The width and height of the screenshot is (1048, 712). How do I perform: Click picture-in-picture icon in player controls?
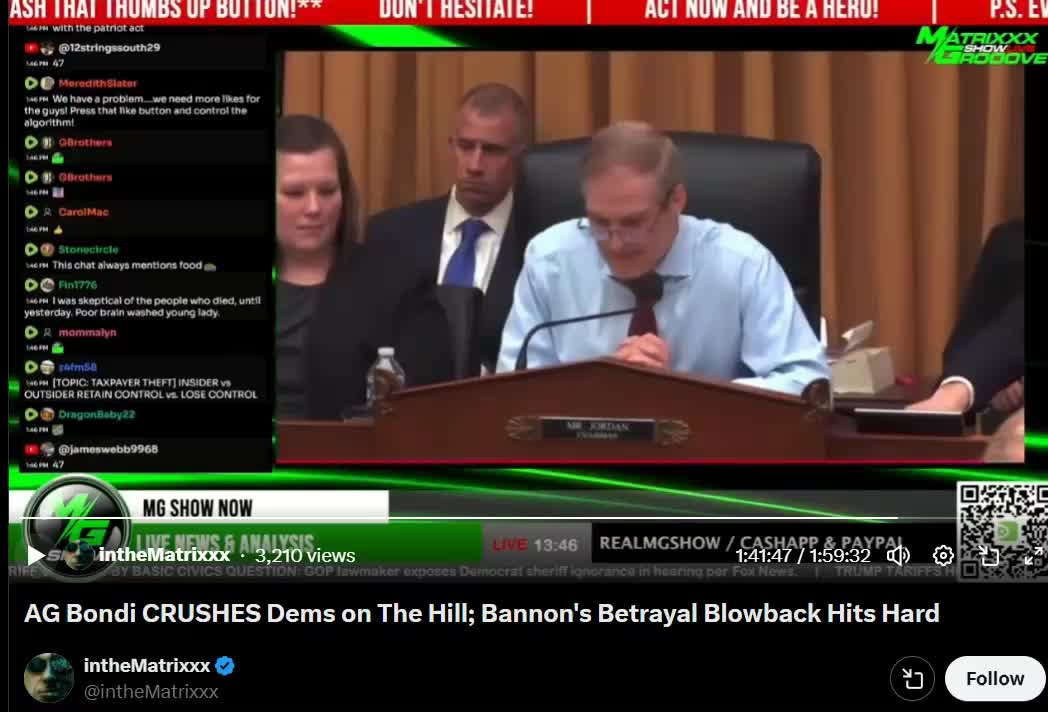point(988,555)
